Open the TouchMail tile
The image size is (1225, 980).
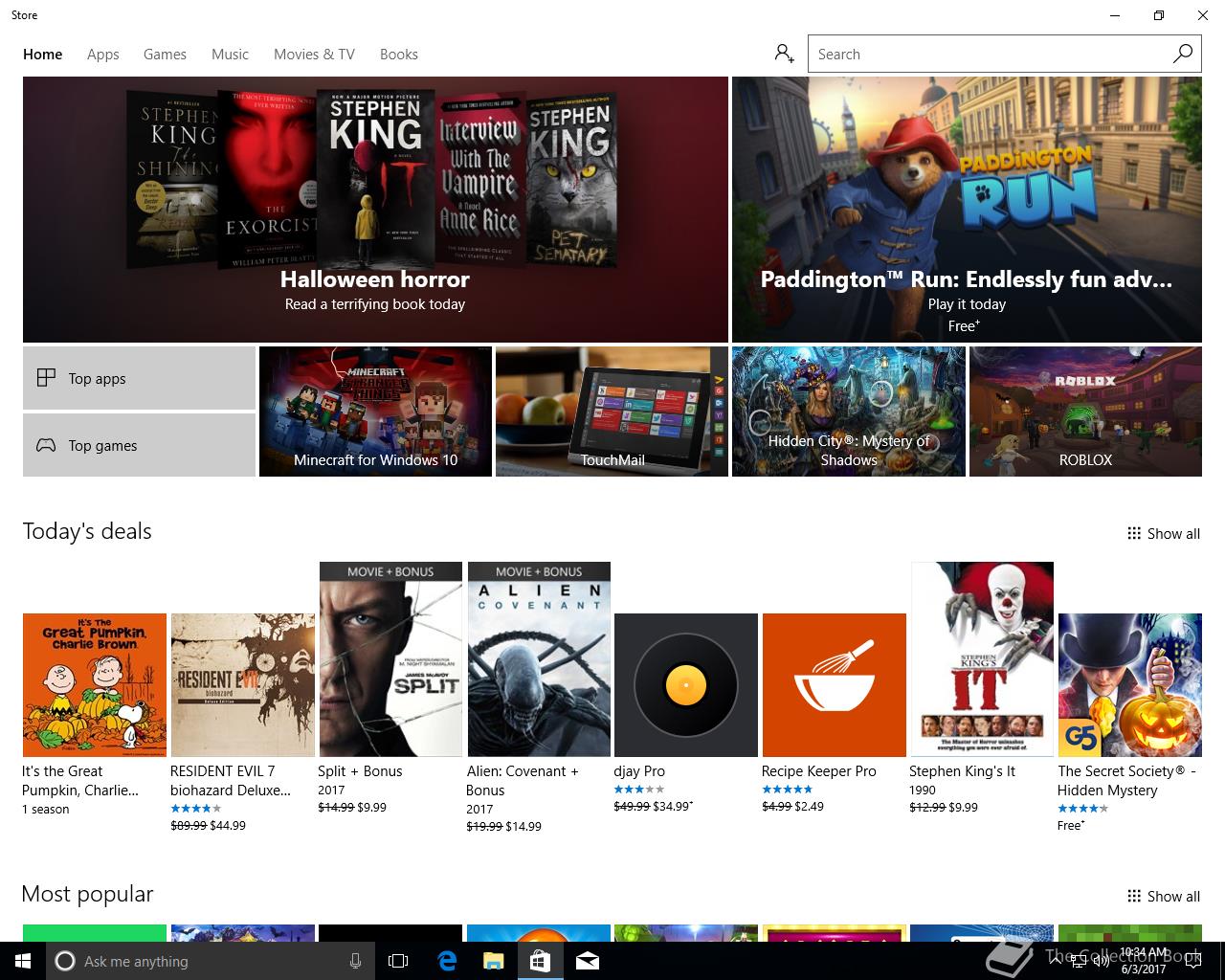coord(612,412)
